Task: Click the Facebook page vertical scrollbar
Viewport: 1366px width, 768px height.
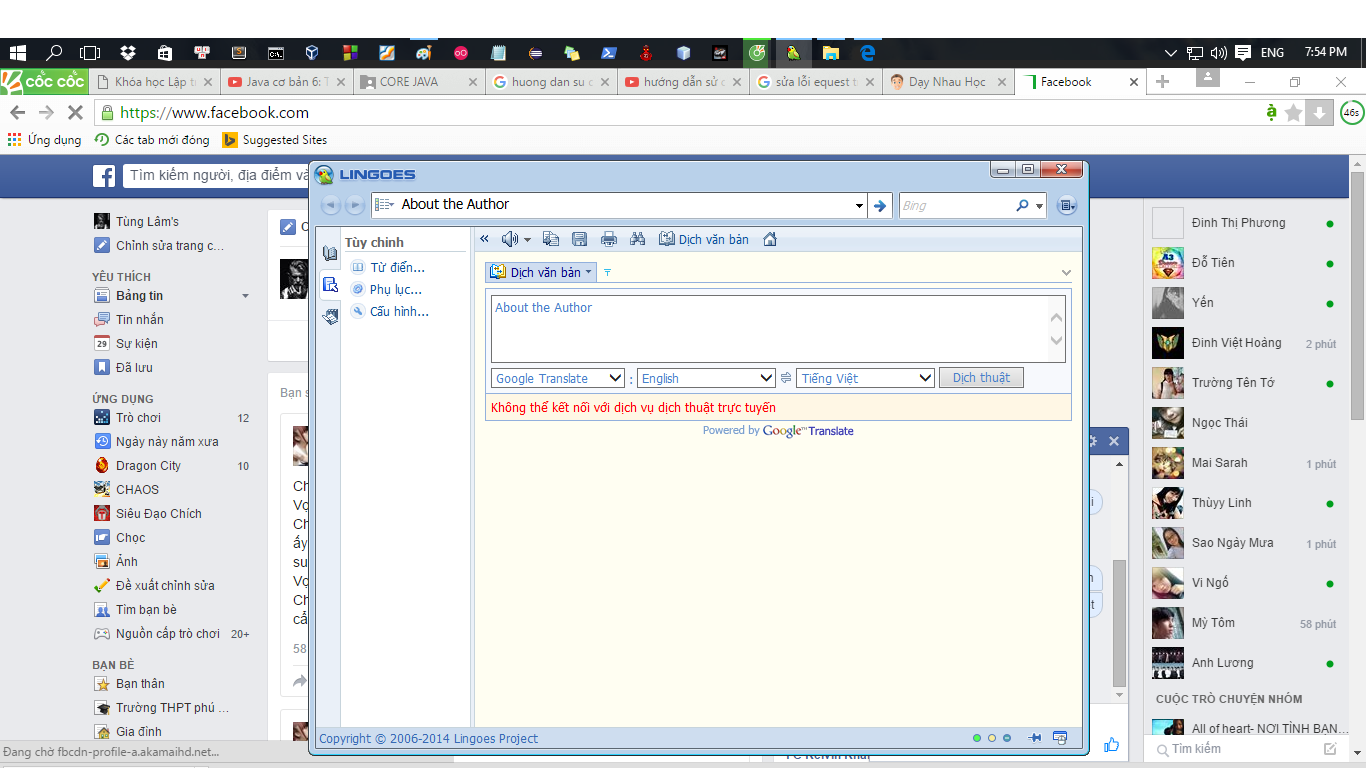Action: tap(1357, 293)
